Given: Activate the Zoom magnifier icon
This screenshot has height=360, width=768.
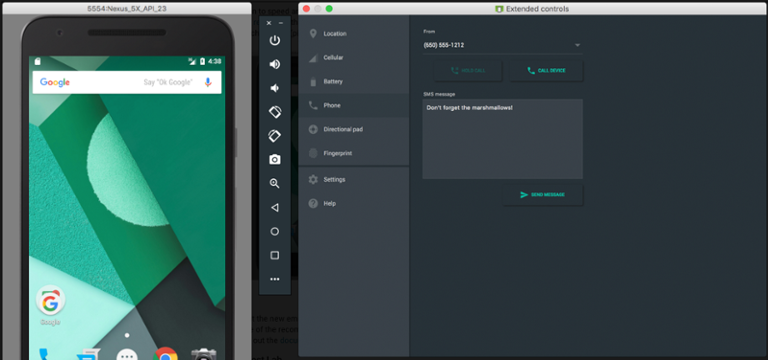Looking at the screenshot, I should pyautogui.click(x=275, y=184).
